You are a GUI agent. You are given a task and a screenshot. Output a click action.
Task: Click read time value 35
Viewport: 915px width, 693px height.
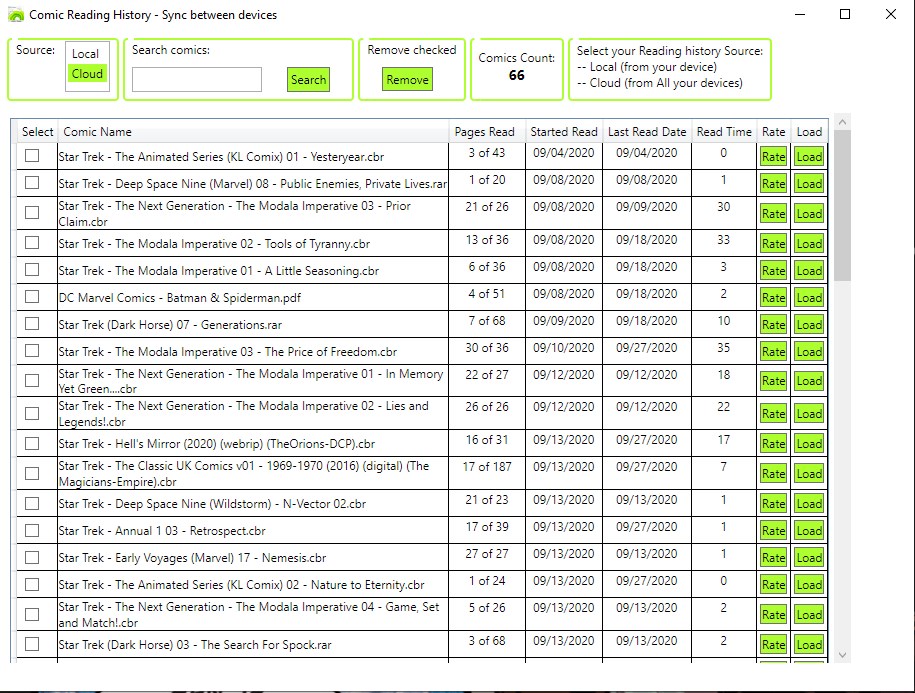pos(724,348)
